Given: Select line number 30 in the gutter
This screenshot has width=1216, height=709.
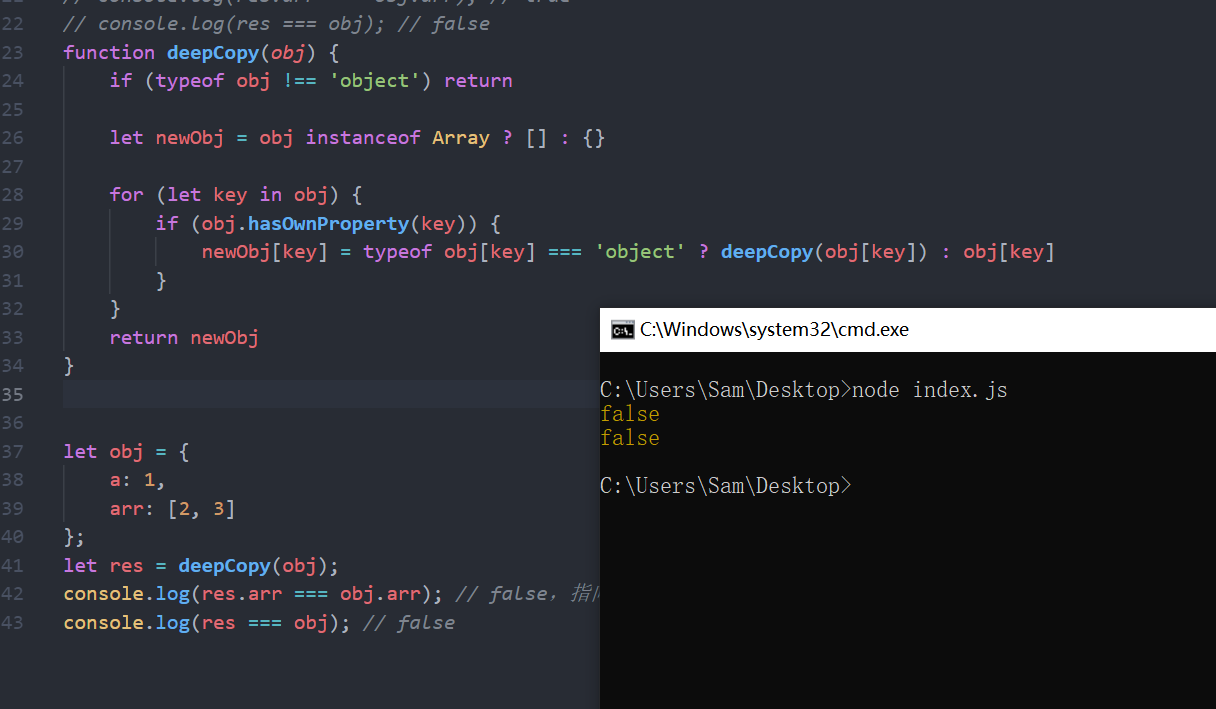Looking at the screenshot, I should coord(13,252).
